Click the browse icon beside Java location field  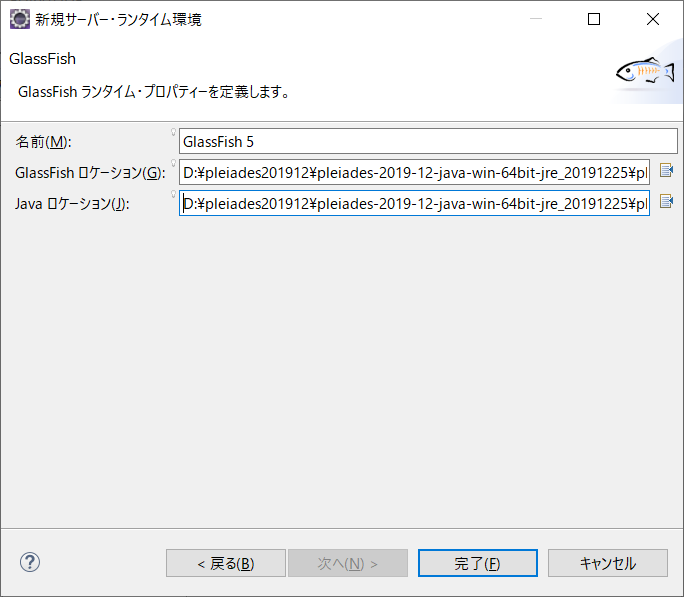(666, 201)
